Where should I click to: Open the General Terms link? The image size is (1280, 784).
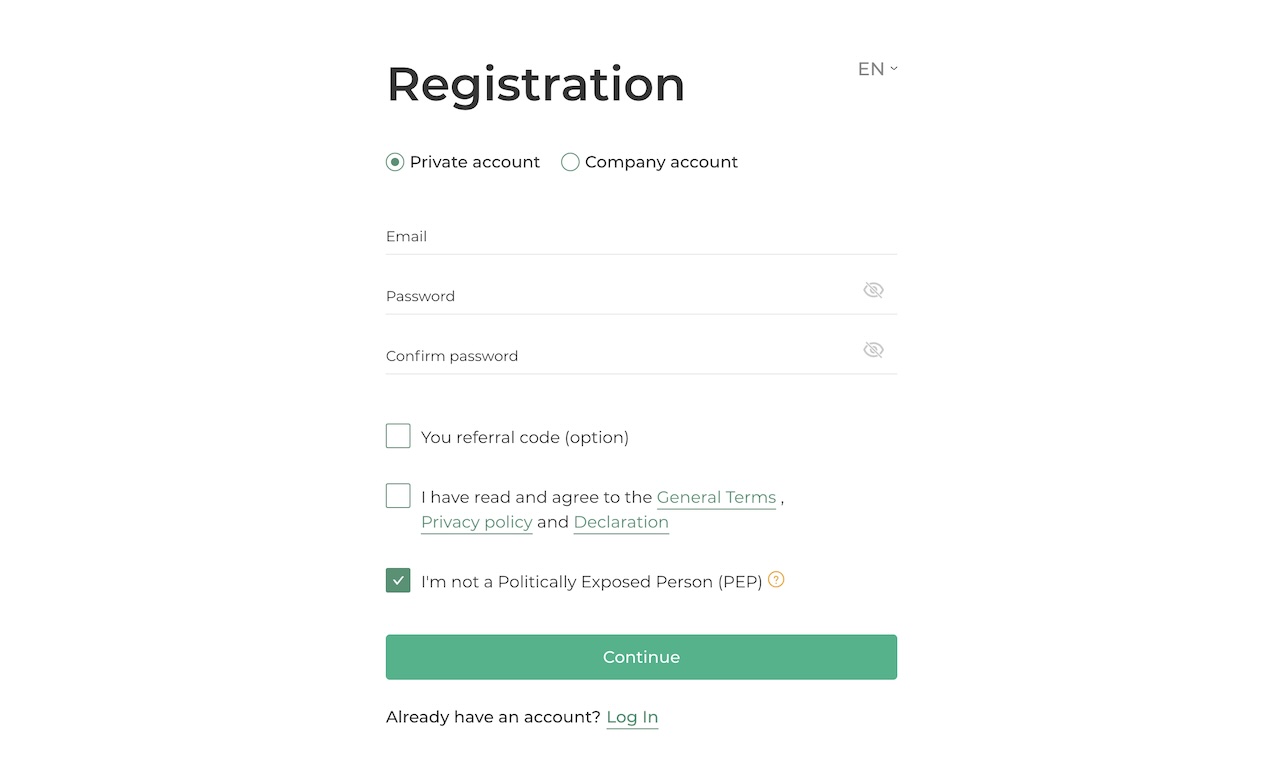[x=716, y=497]
